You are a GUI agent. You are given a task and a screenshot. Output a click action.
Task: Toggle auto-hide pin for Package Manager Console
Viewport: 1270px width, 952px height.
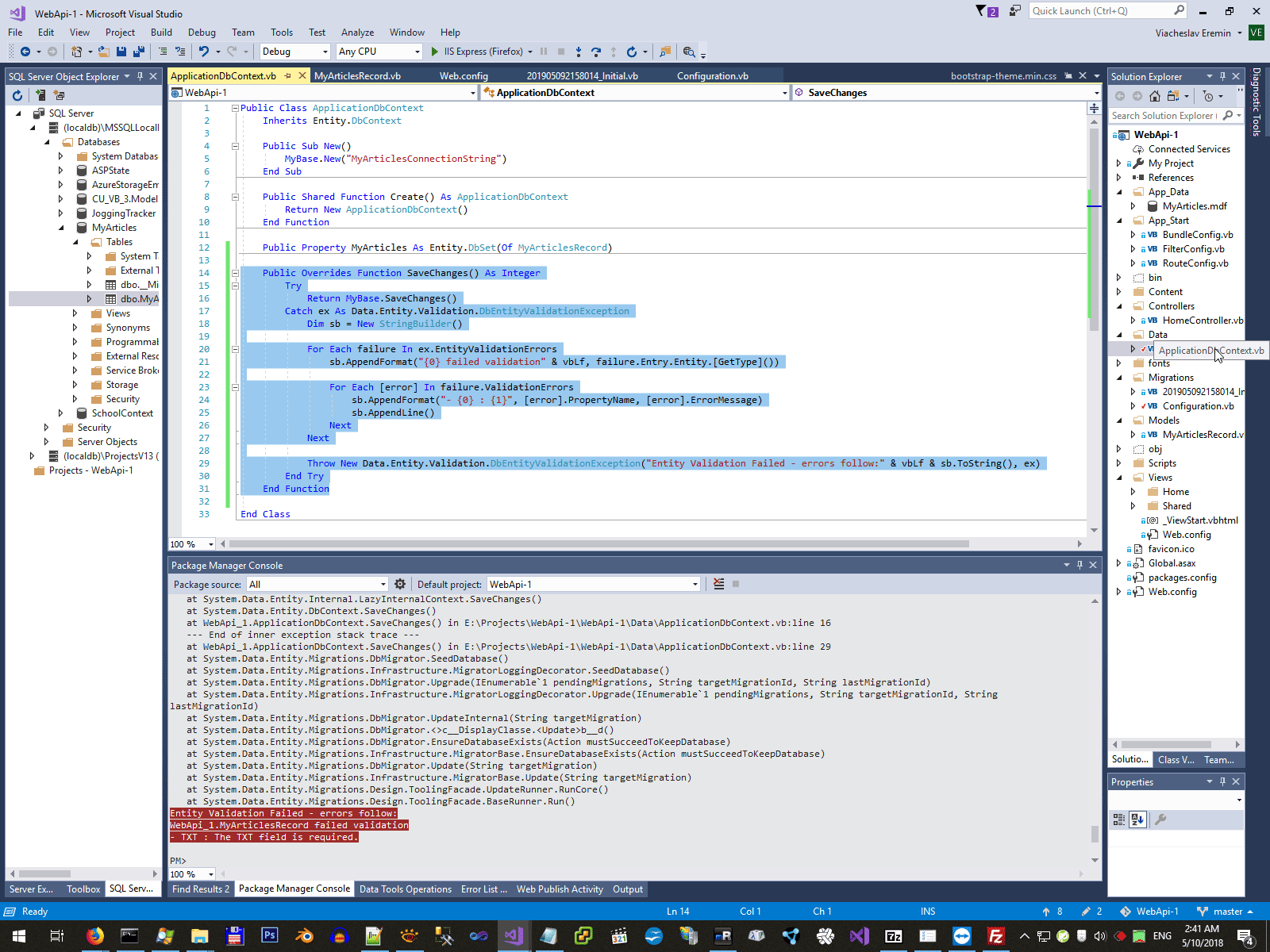click(1079, 565)
